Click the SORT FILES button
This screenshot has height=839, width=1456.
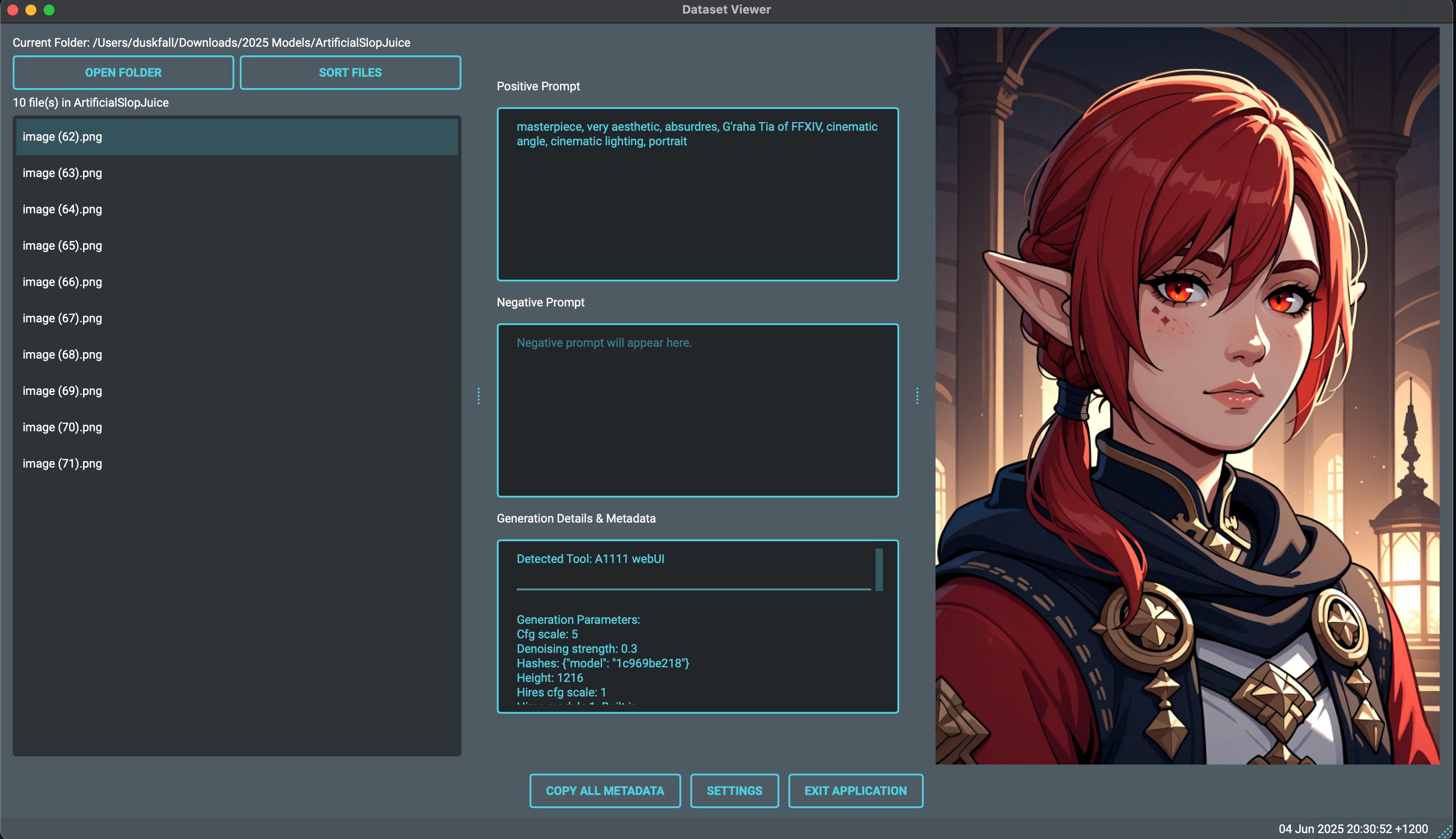pos(350,73)
